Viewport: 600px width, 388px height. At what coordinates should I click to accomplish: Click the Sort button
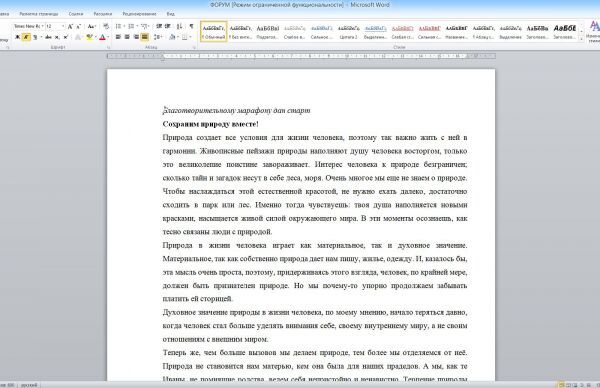coord(179,26)
